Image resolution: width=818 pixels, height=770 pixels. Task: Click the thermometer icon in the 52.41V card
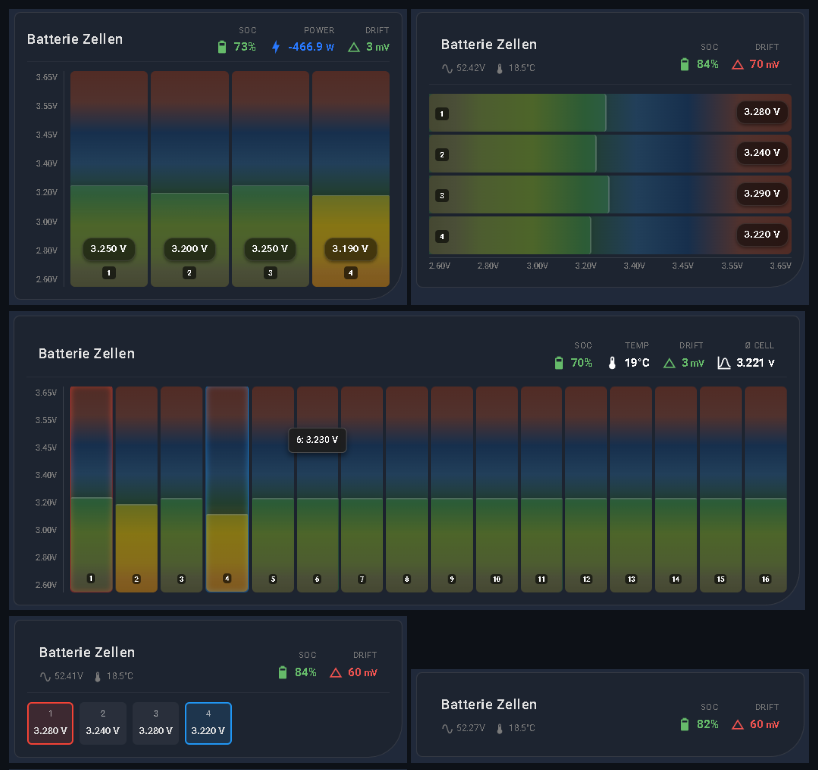[98, 676]
